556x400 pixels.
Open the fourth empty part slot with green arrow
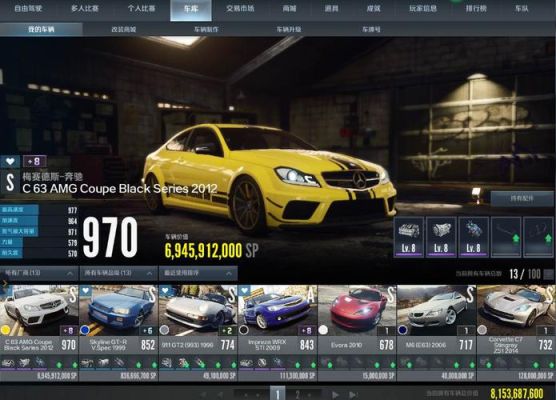click(506, 237)
